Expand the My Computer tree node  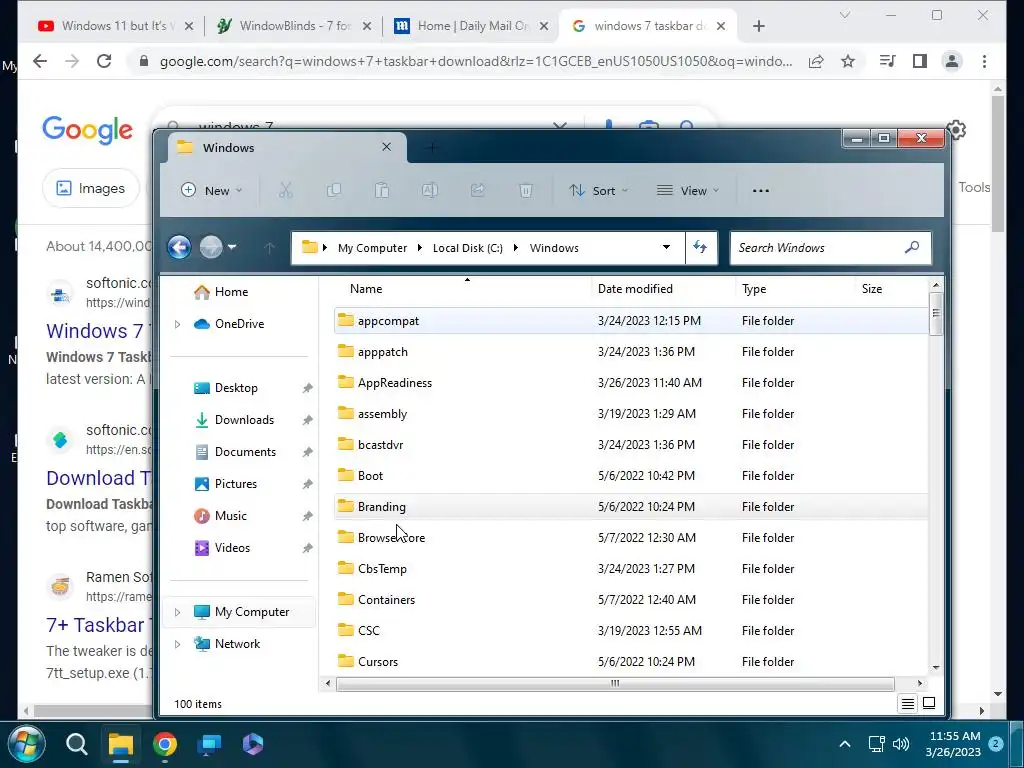(177, 612)
